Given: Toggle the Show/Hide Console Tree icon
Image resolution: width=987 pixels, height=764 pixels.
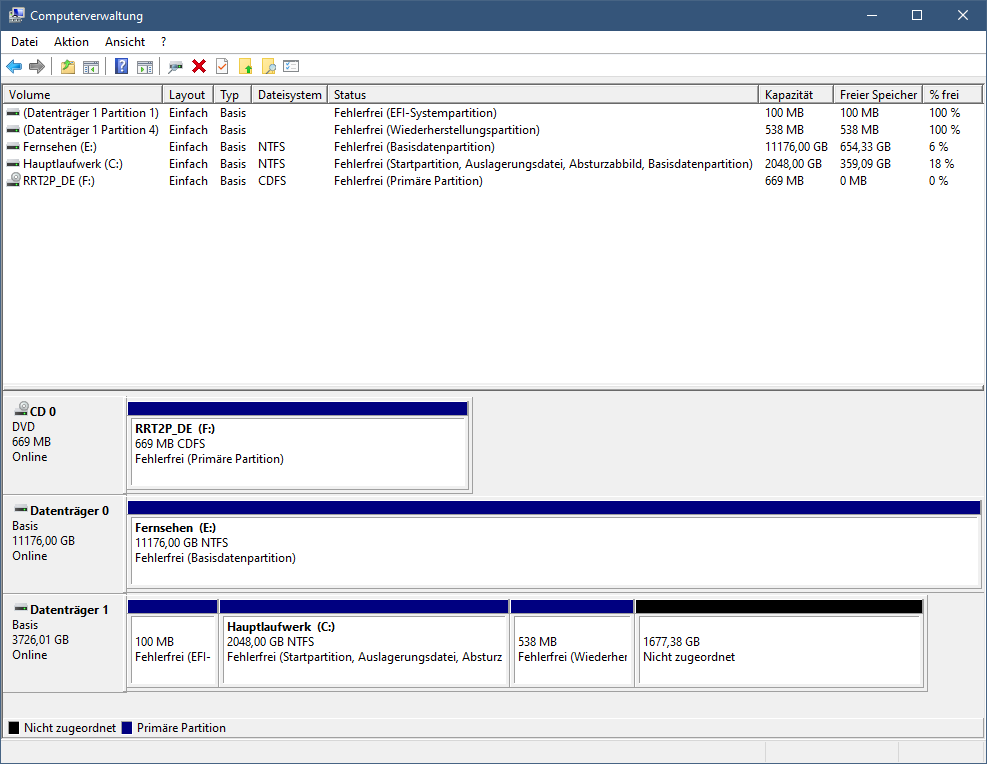Looking at the screenshot, I should (91, 66).
